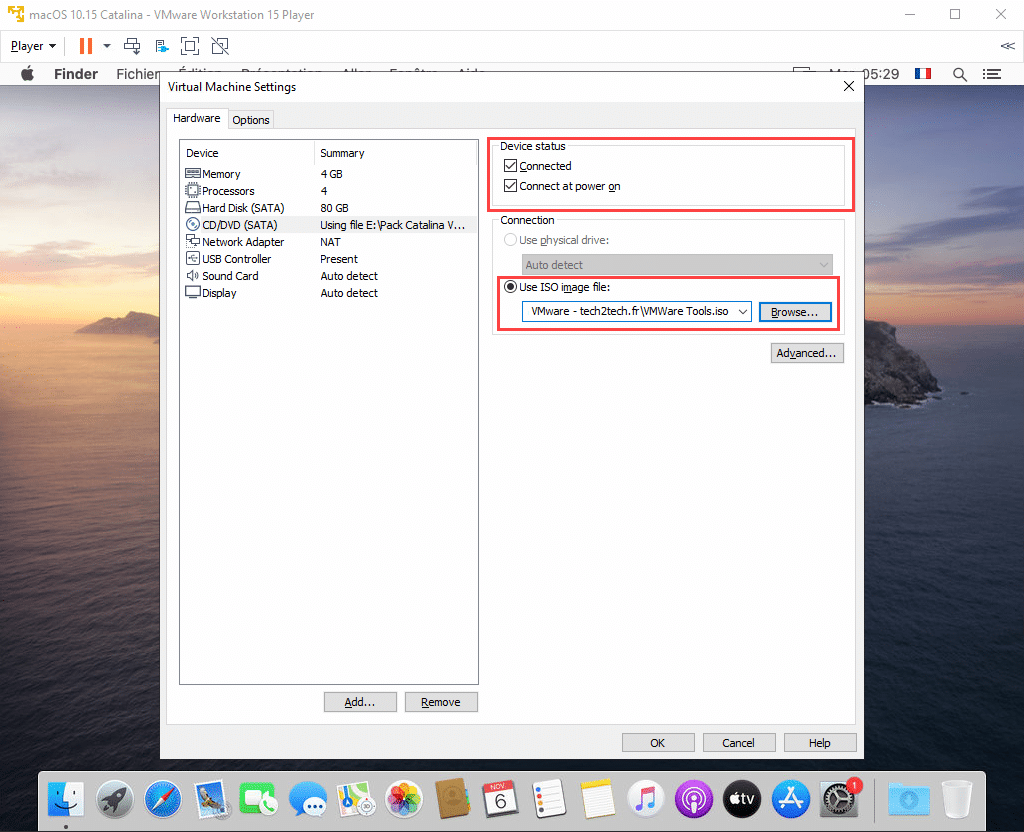Select the Use ISO image file radio button
This screenshot has width=1024, height=832.
tap(510, 287)
